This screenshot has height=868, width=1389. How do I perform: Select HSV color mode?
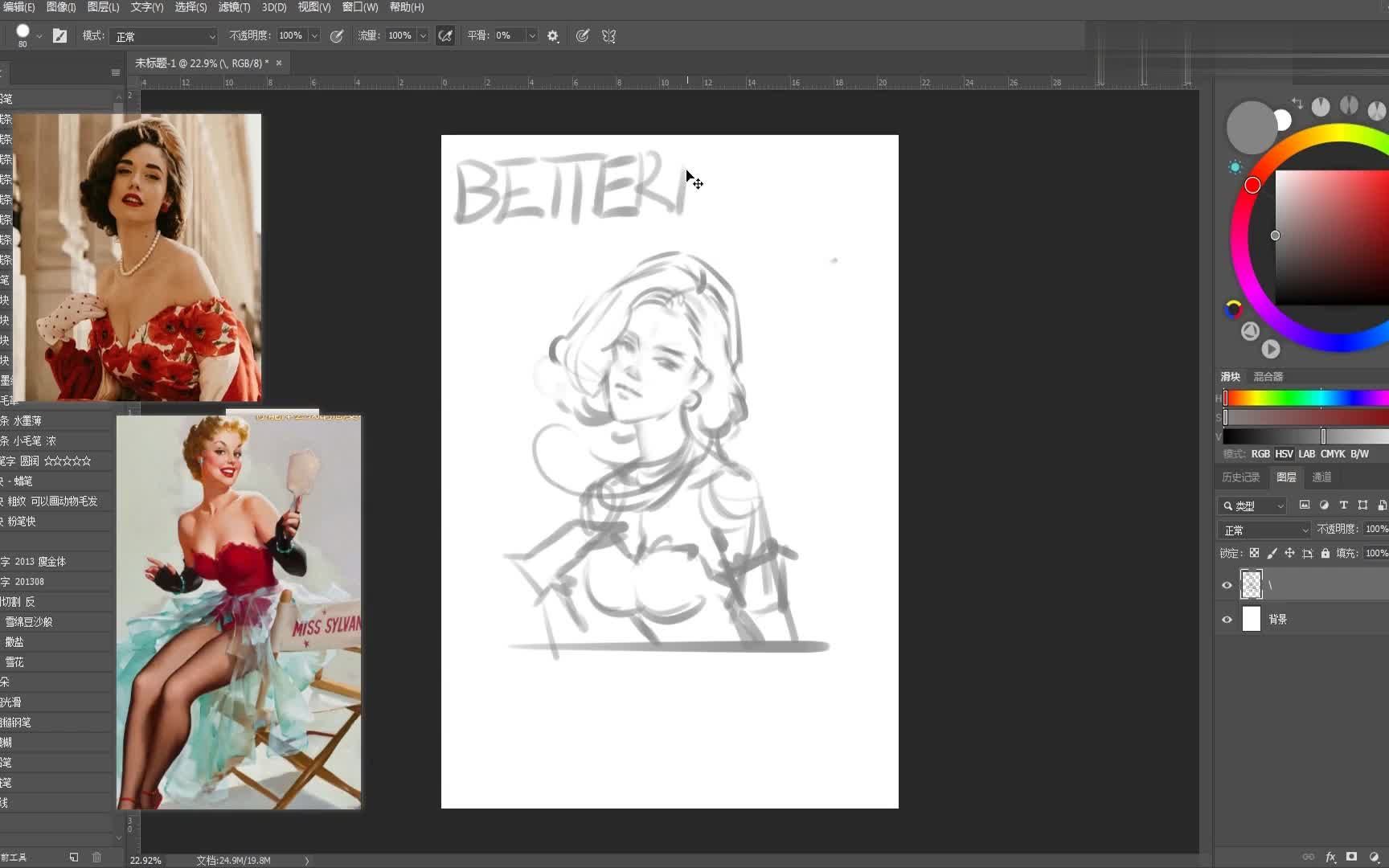(1285, 454)
